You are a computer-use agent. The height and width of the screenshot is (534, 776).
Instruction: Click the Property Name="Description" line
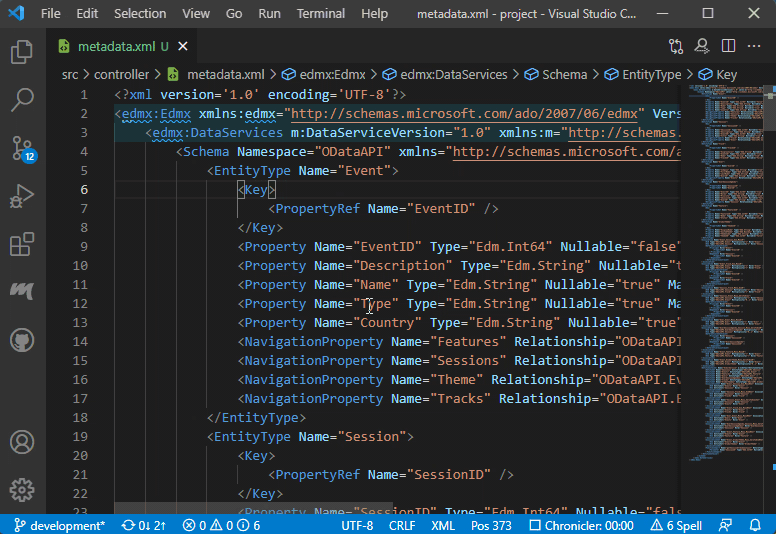click(x=459, y=266)
